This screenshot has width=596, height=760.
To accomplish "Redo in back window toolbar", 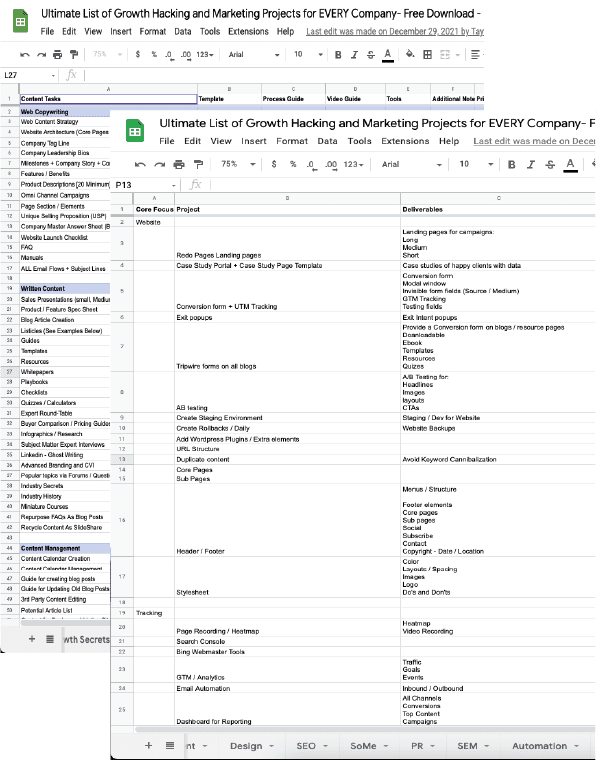I will tap(41, 54).
